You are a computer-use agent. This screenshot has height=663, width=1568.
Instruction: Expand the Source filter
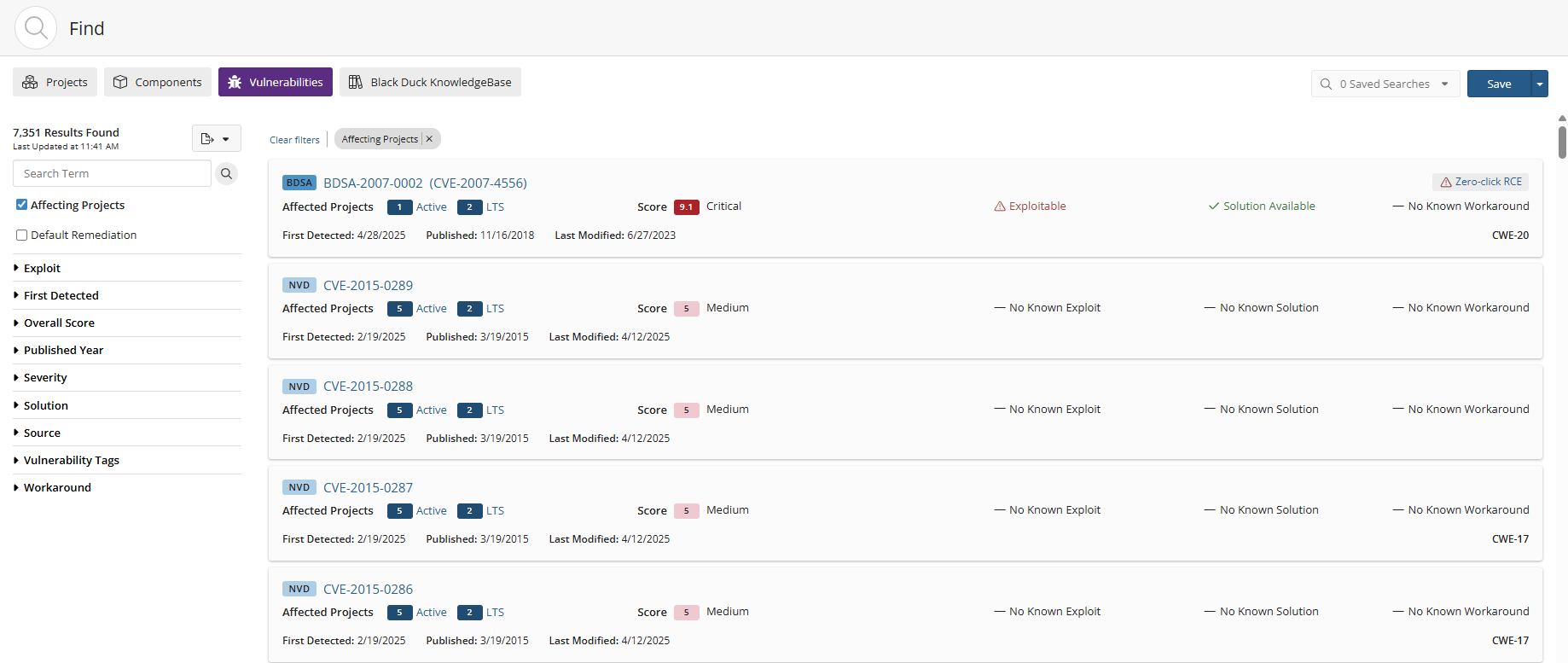click(x=127, y=433)
